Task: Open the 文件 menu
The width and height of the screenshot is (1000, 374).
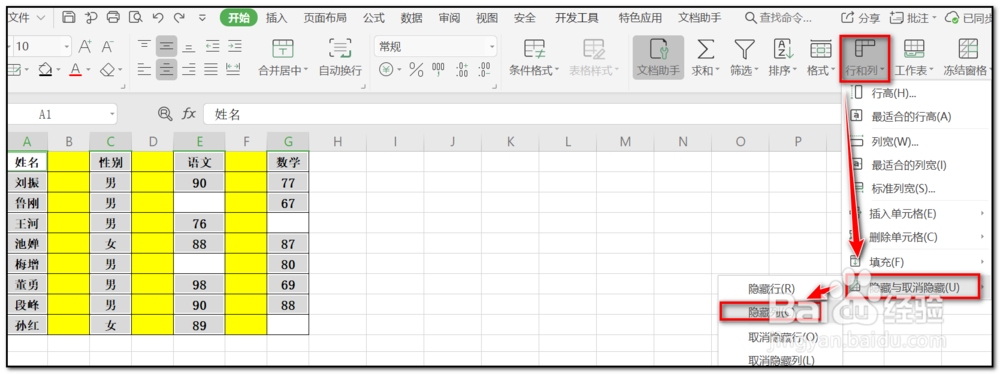Action: 27,18
